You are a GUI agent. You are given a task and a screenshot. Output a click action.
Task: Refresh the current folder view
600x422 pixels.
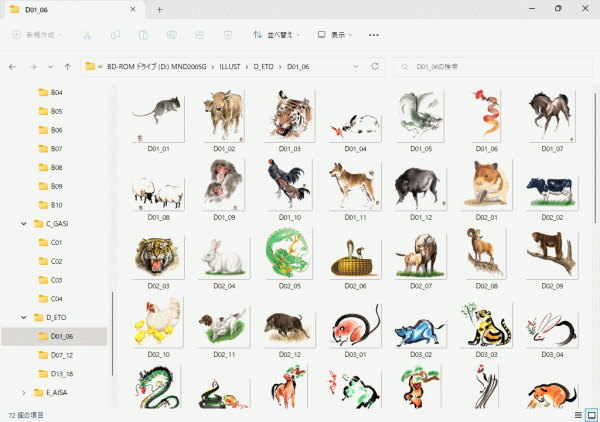(x=375, y=67)
